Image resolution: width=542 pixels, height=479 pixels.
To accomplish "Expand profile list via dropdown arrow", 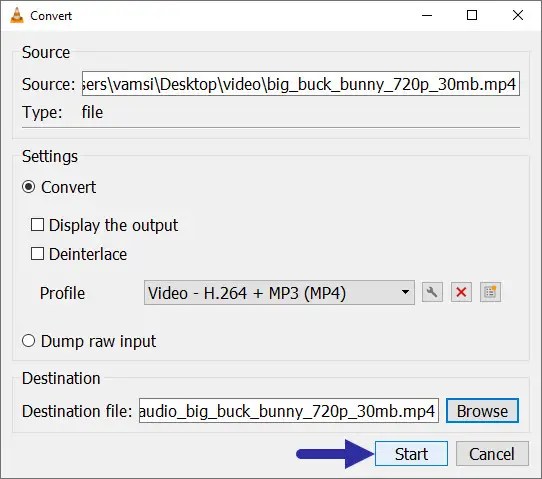I will click(x=405, y=292).
